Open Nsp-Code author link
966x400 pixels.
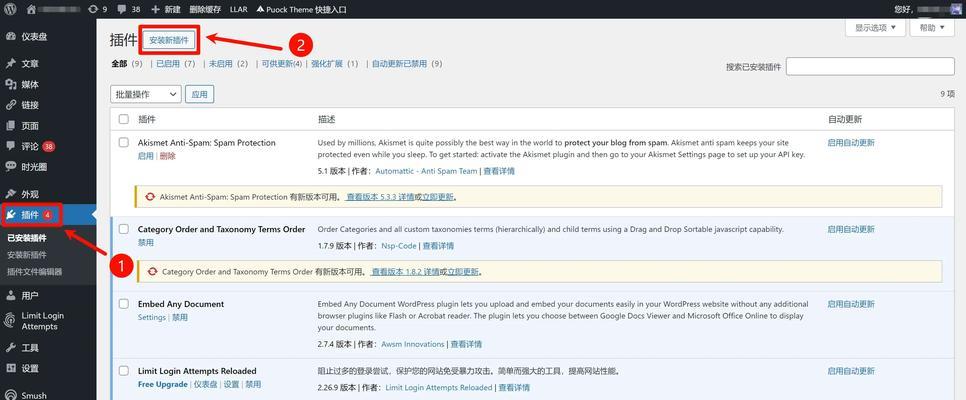pos(399,245)
